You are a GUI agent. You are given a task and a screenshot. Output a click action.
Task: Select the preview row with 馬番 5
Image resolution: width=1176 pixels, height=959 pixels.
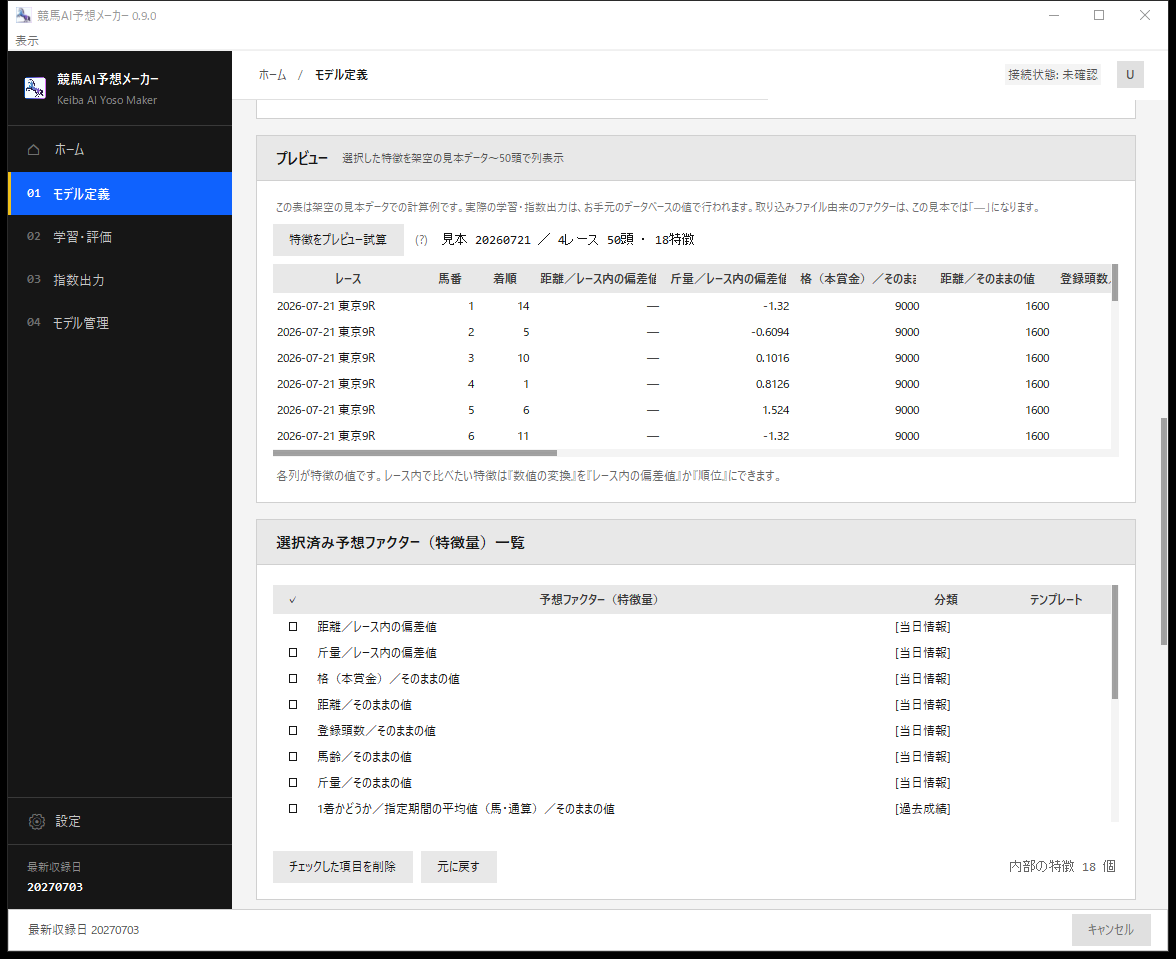692,410
